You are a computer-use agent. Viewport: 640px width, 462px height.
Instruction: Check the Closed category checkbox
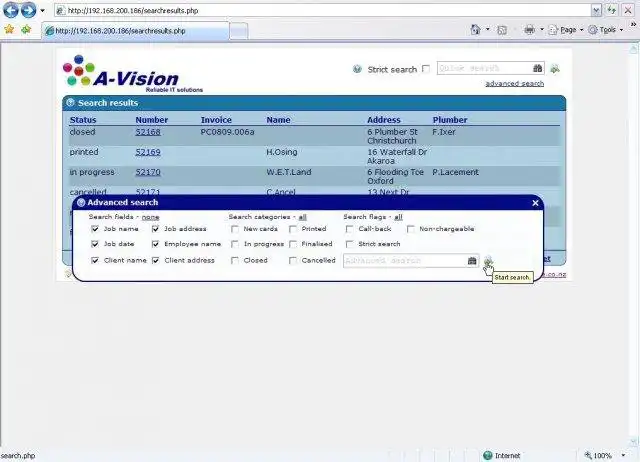tap(235, 260)
